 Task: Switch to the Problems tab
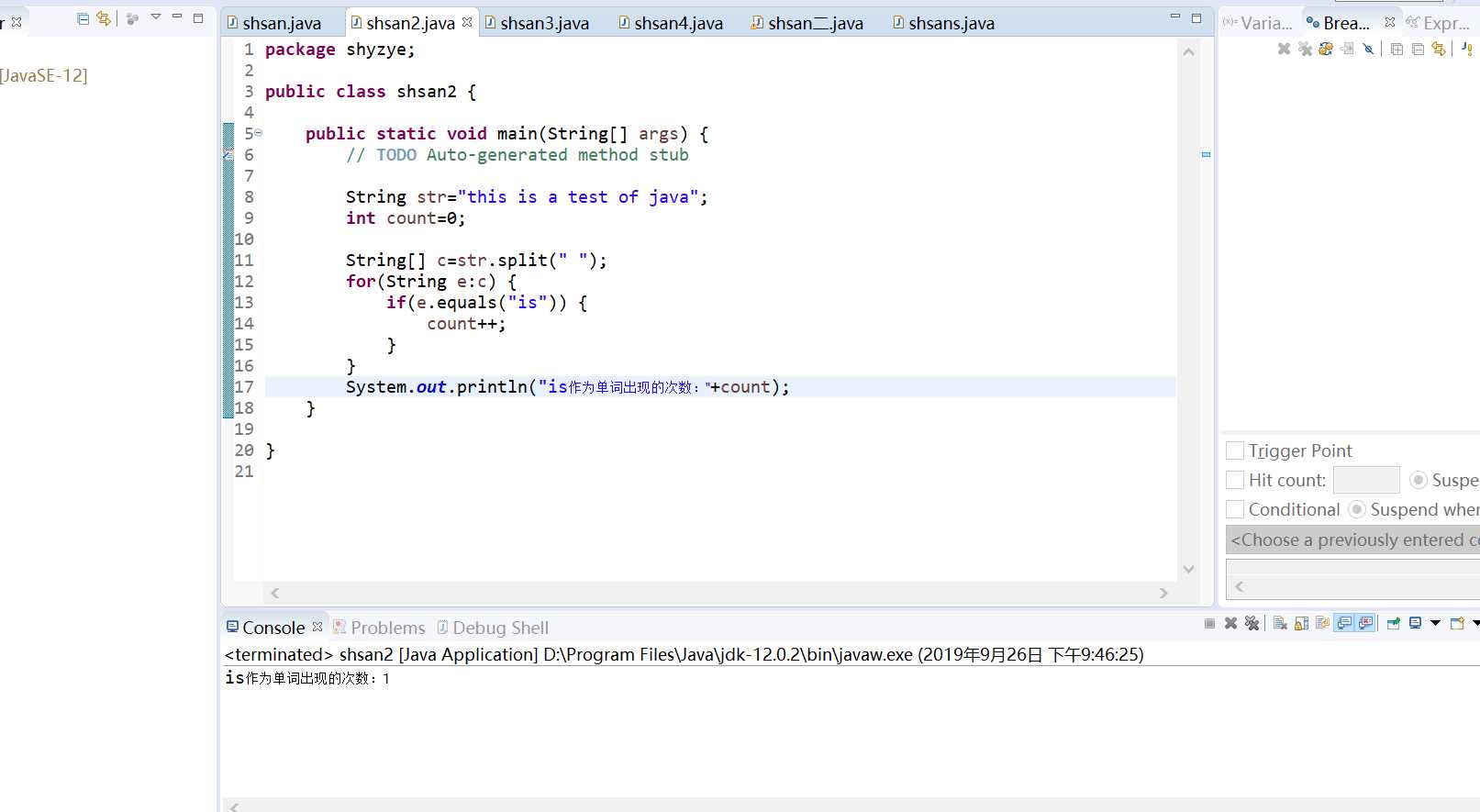[379, 628]
